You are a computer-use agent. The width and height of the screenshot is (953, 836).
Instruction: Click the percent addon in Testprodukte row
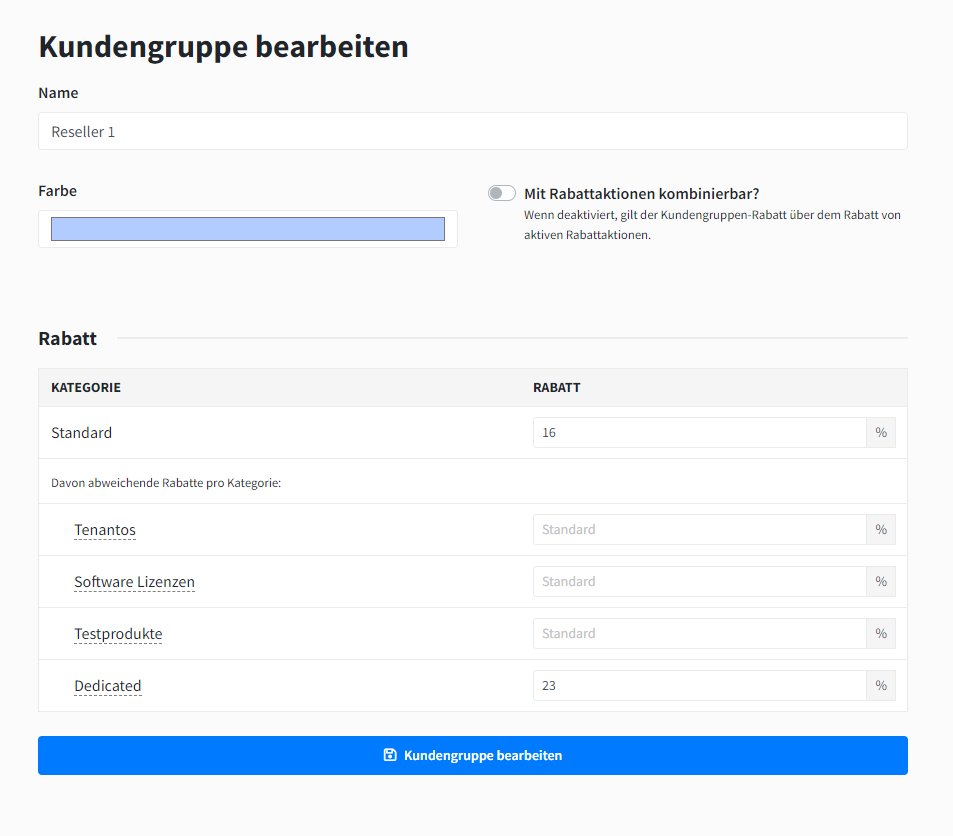coord(880,634)
